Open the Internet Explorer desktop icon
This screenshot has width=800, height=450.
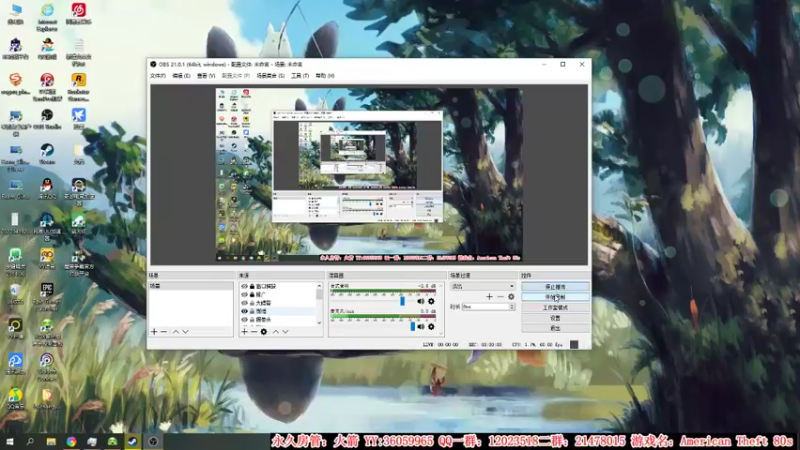point(47,17)
